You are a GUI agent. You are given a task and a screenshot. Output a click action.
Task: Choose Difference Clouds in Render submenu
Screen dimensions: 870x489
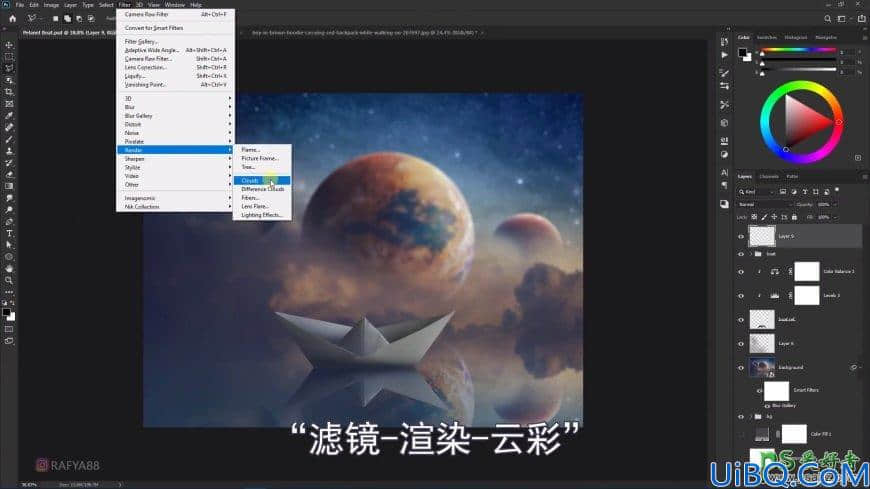(262, 189)
